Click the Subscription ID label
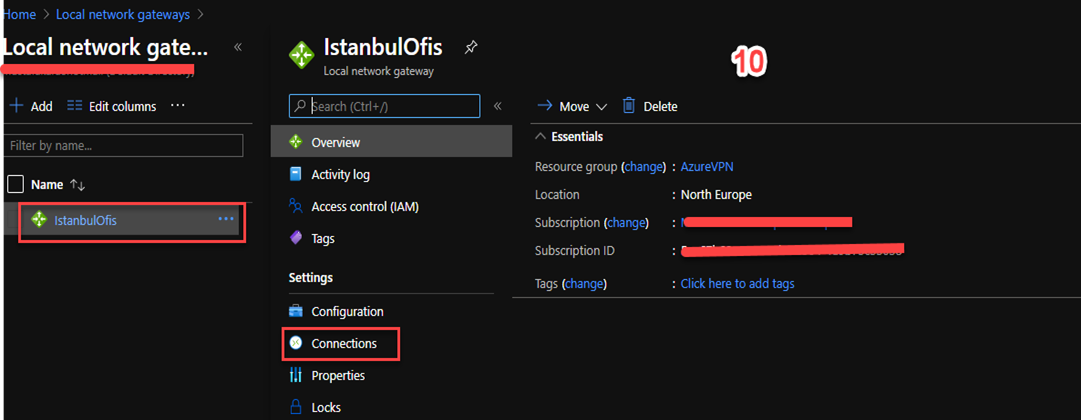 [574, 251]
